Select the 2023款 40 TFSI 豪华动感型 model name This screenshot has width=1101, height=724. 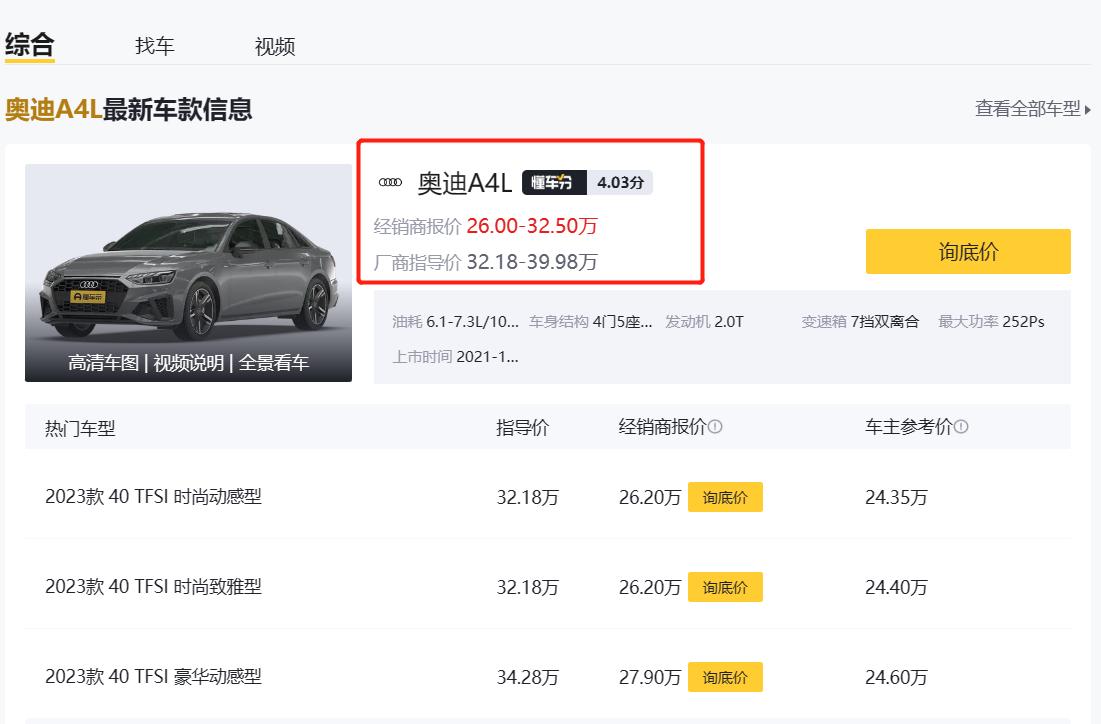[x=155, y=677]
